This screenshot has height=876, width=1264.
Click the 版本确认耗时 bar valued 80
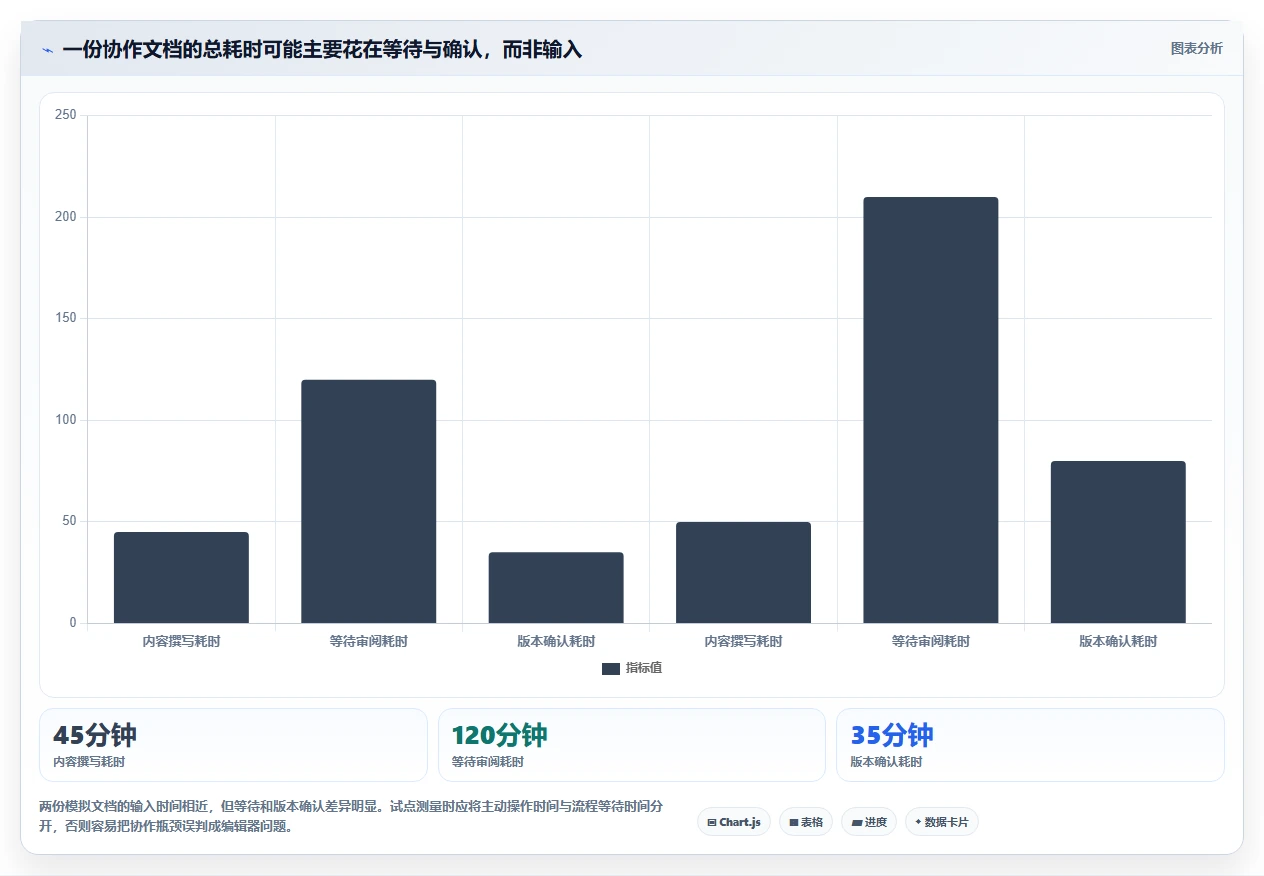(1118, 542)
